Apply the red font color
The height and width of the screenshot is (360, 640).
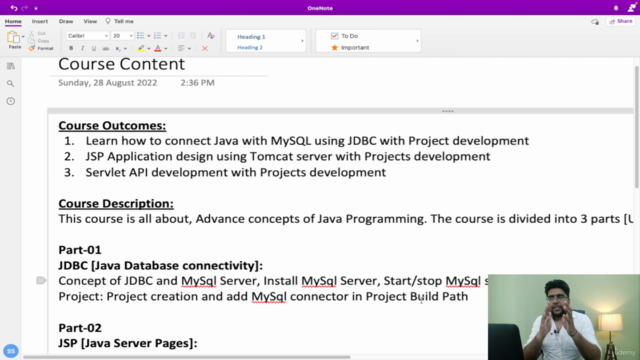pos(158,48)
